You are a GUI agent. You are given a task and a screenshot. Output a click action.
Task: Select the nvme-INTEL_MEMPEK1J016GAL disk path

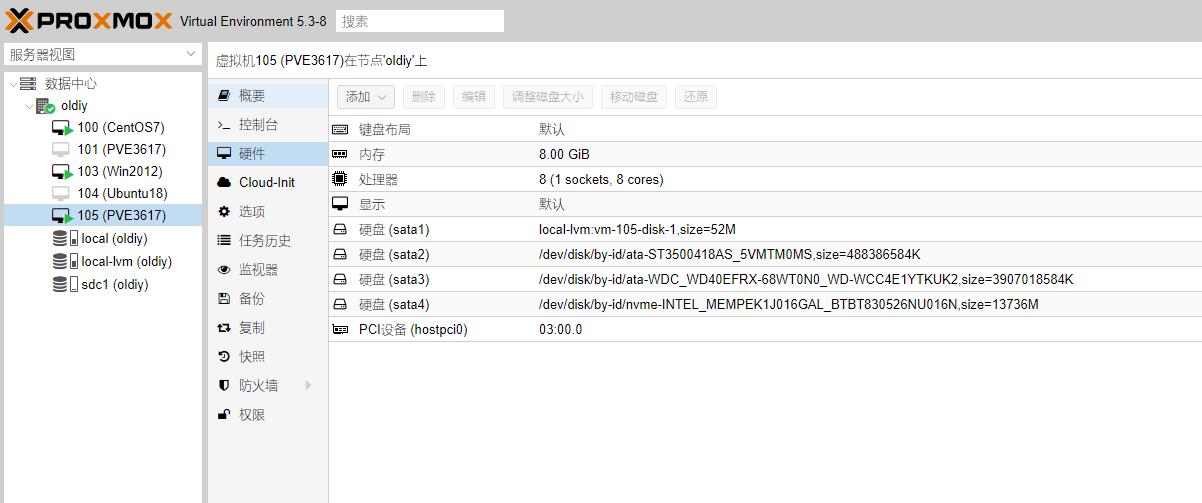(x=789, y=305)
